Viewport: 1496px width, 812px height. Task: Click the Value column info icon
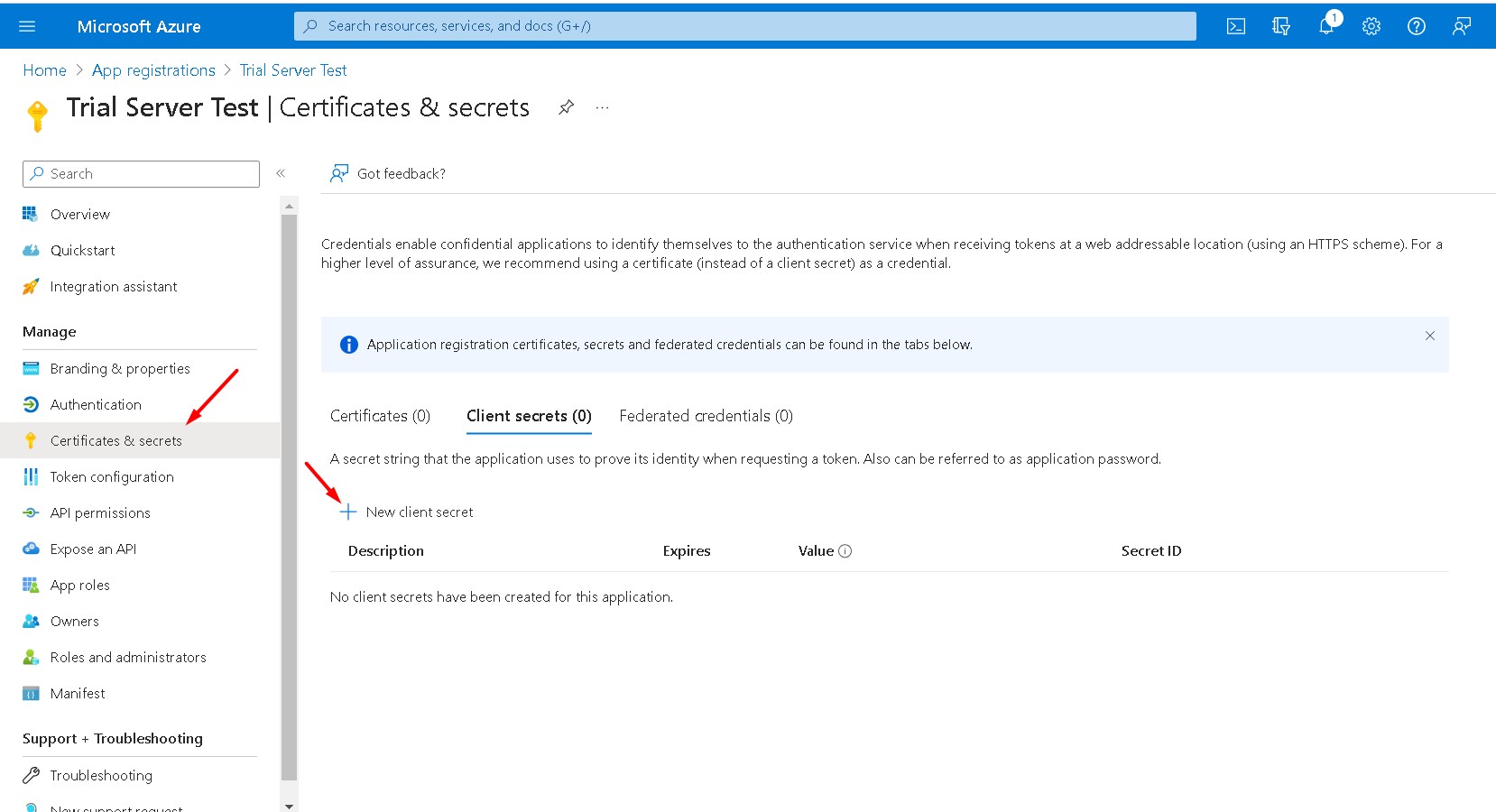point(845,551)
